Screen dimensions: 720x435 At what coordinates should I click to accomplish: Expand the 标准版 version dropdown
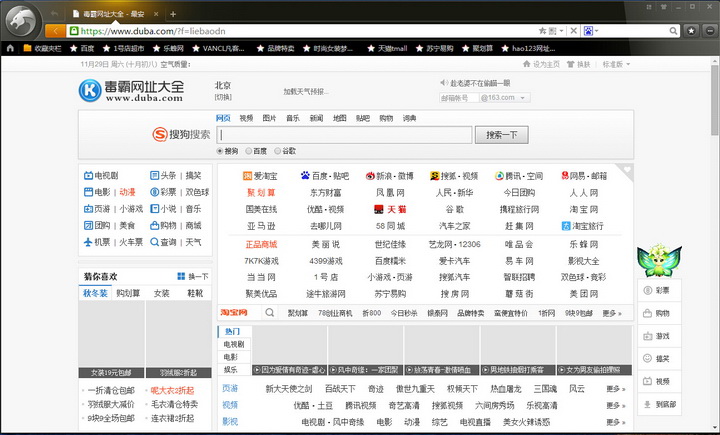click(x=617, y=64)
